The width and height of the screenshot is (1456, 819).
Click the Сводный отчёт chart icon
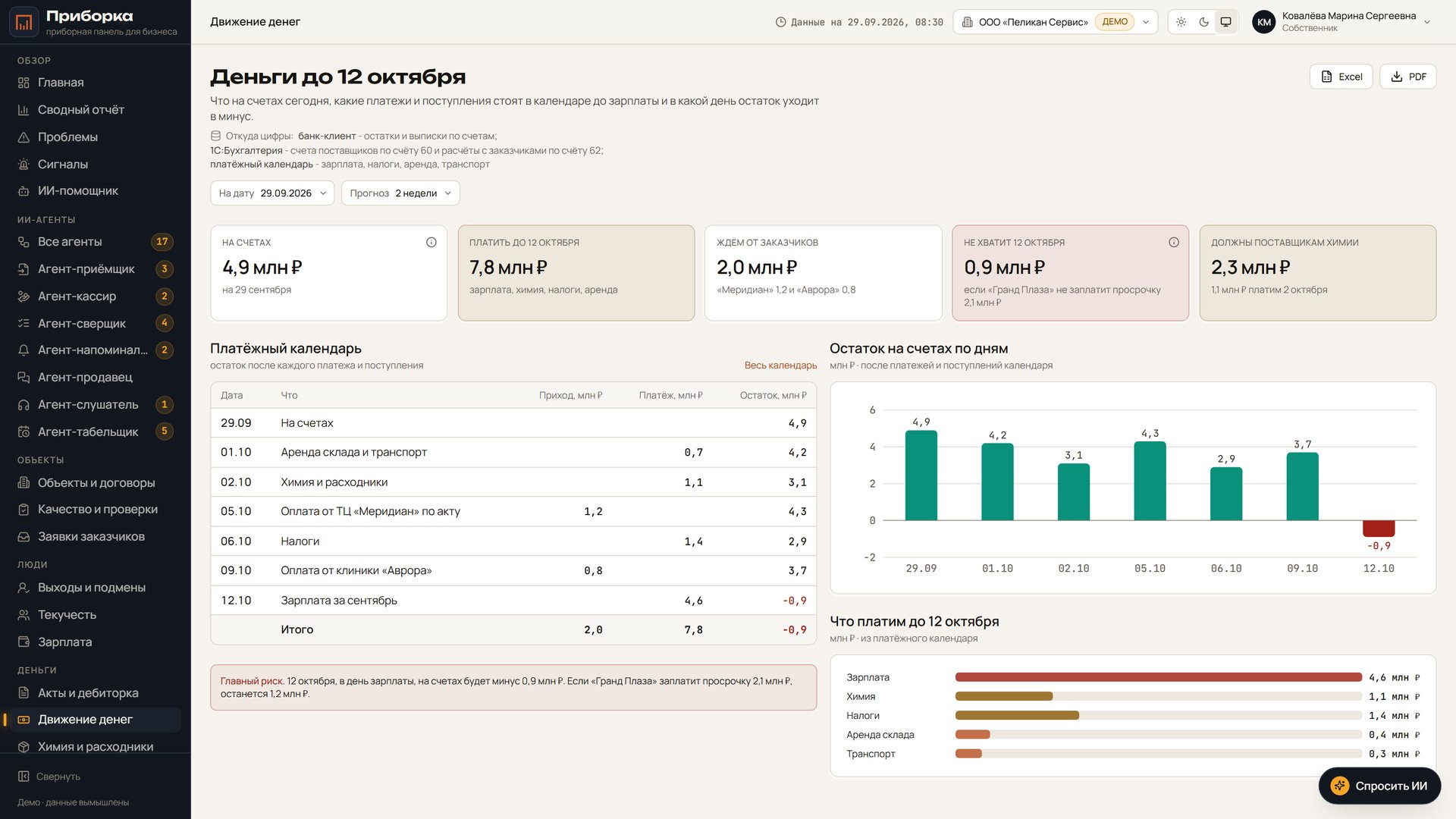24,110
